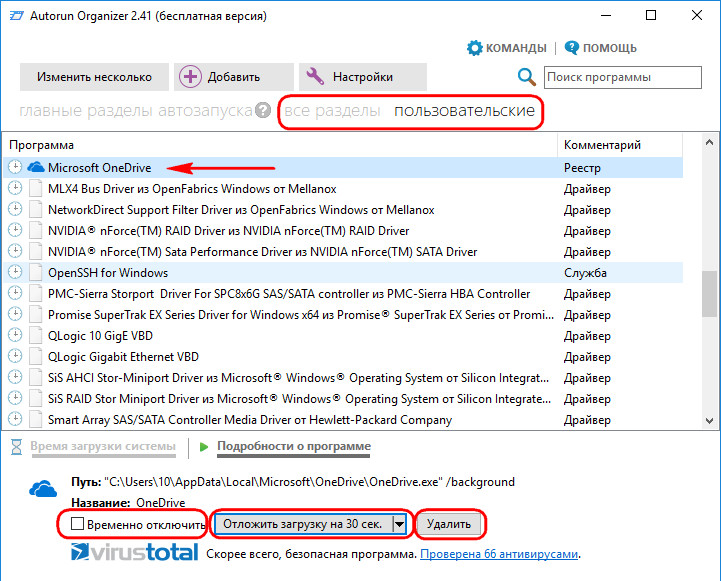The image size is (721, 581).
Task: Select NetworkDirect Support Filter Driver entry
Action: [343, 210]
